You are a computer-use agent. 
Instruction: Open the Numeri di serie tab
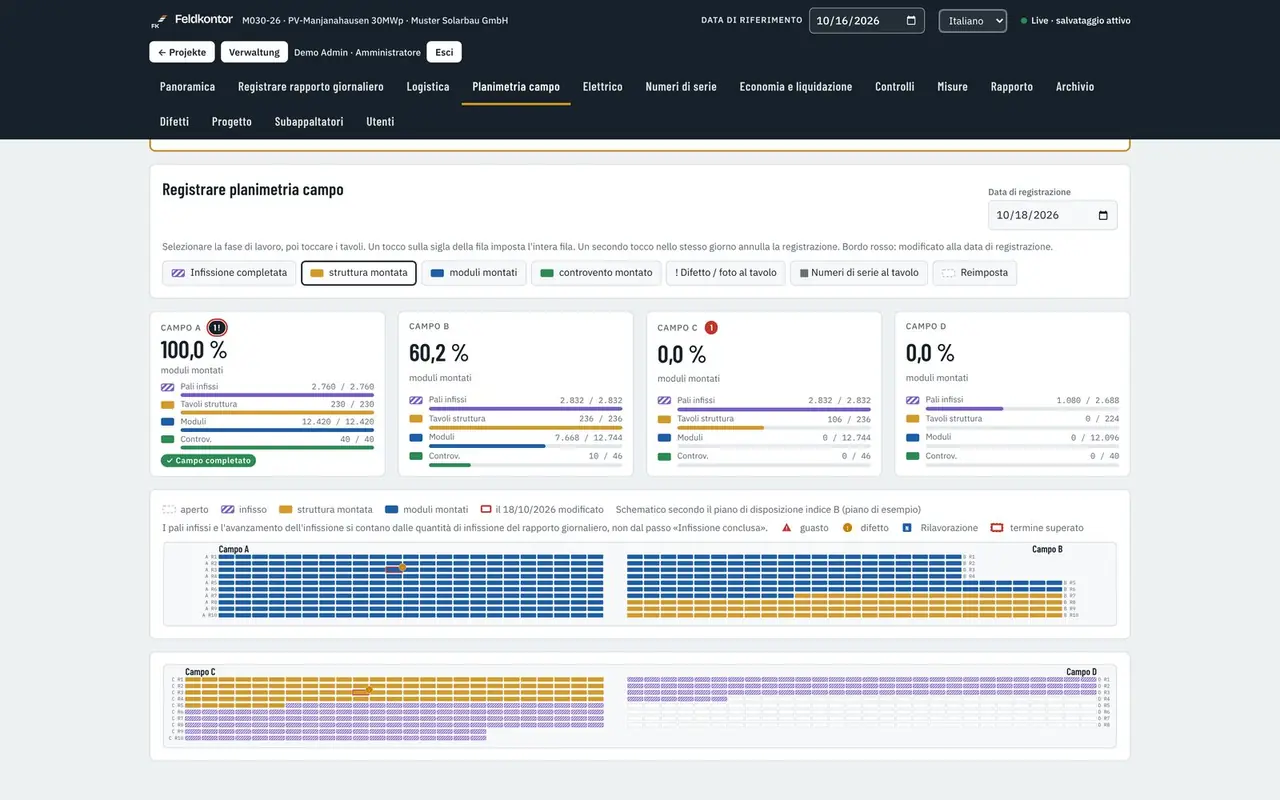(x=681, y=87)
